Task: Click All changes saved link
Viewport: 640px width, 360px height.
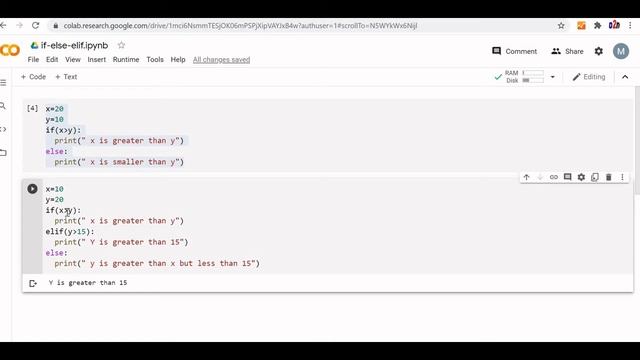Action: pyautogui.click(x=221, y=60)
